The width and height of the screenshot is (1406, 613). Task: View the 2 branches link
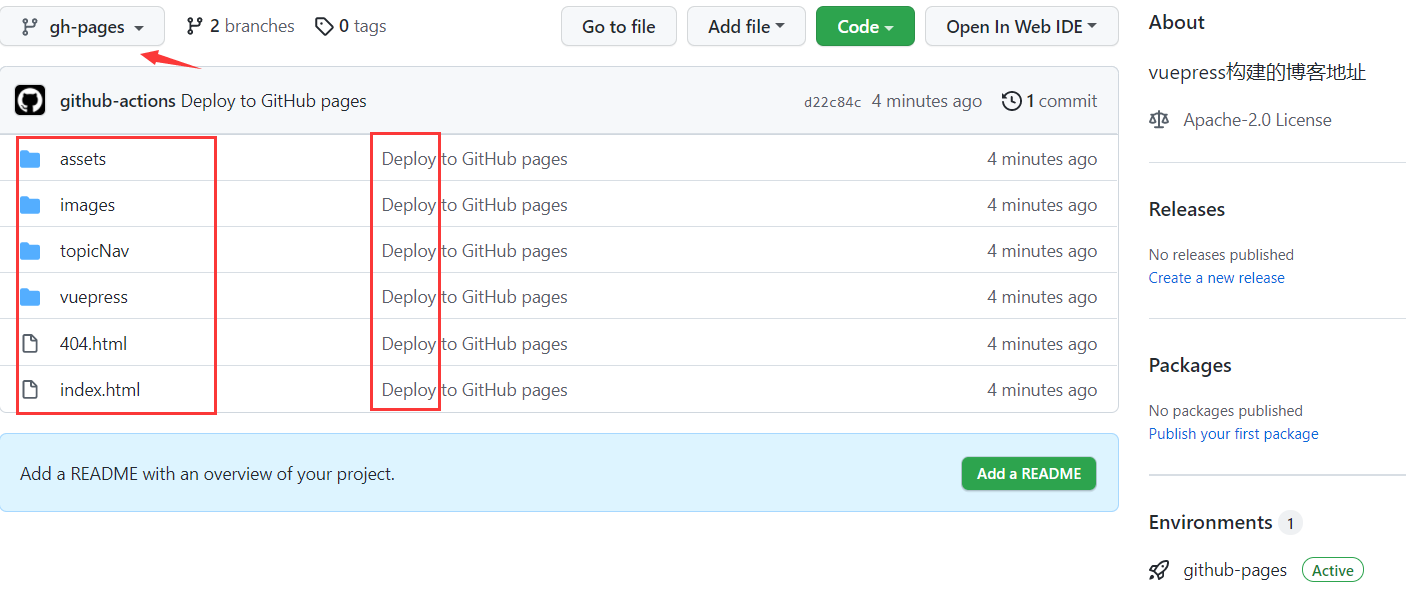[241, 26]
